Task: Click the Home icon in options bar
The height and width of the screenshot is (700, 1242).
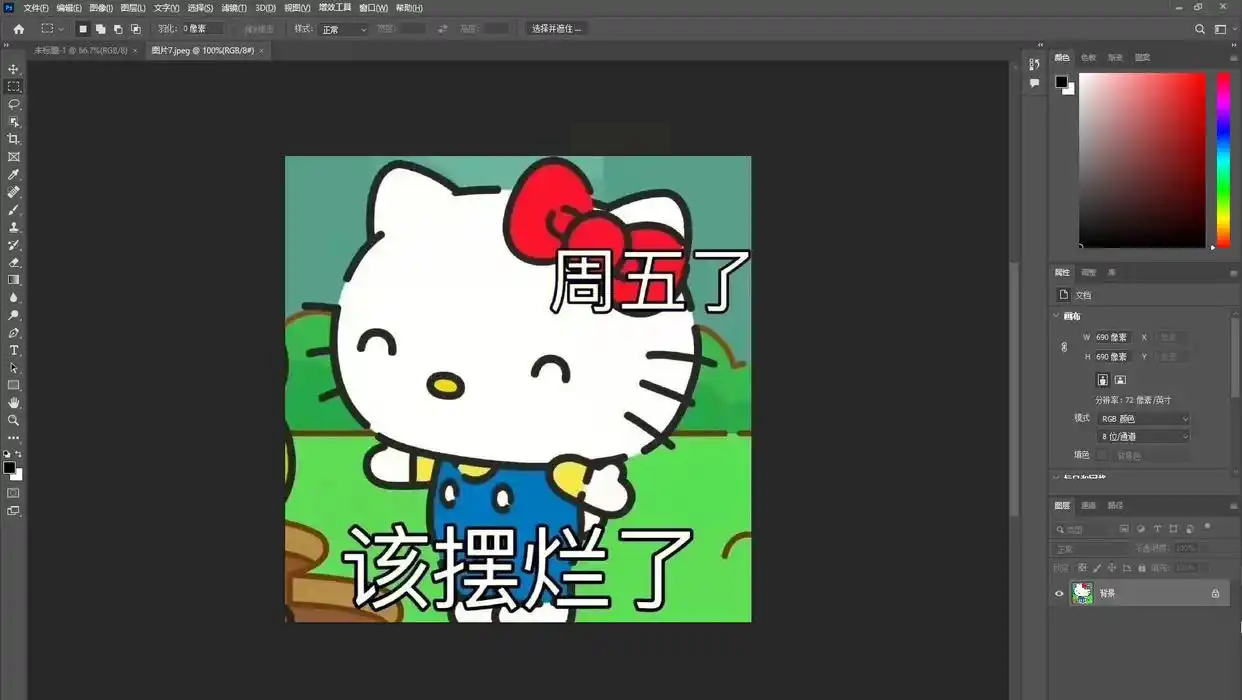Action: [x=19, y=29]
